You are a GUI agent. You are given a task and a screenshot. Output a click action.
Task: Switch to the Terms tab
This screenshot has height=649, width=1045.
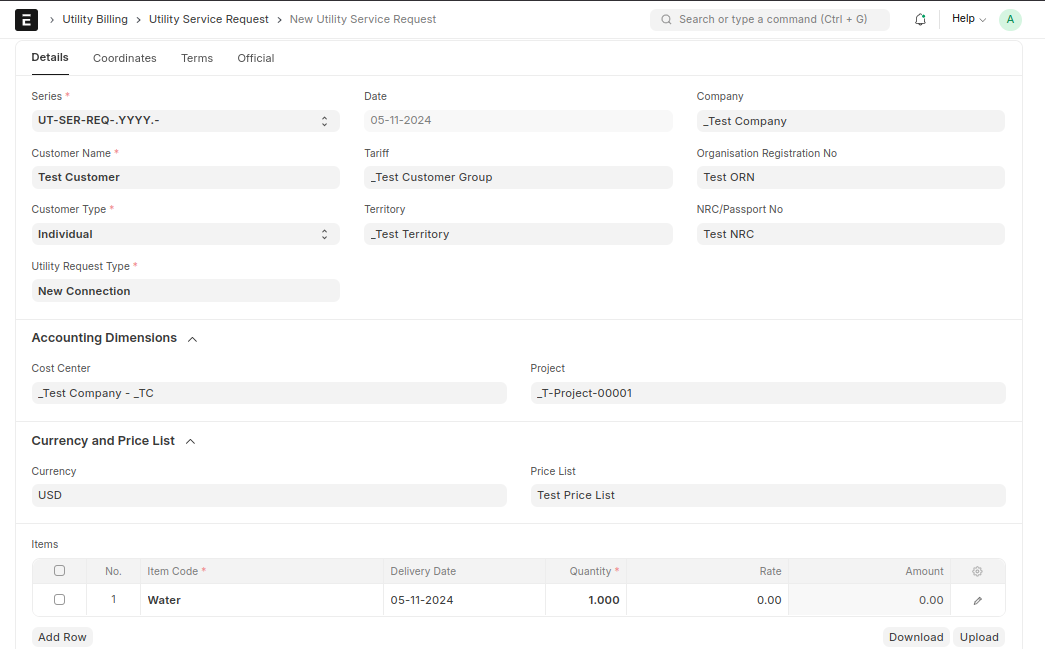[197, 58]
